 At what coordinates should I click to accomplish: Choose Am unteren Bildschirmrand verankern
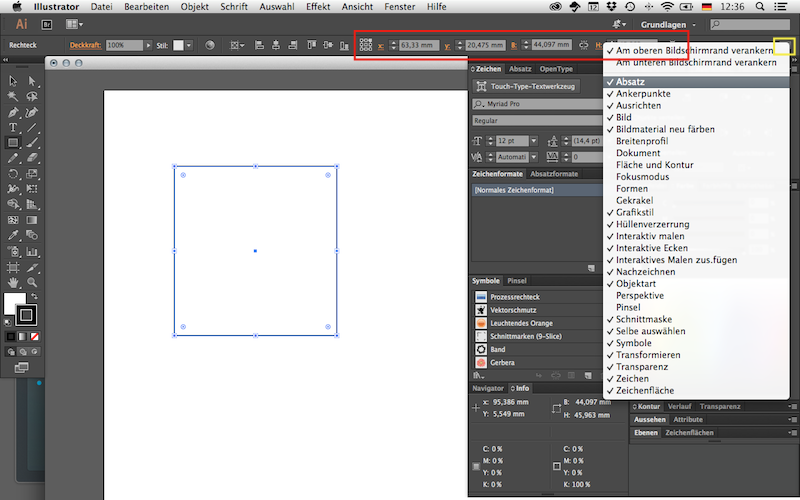pyautogui.click(x=696, y=62)
